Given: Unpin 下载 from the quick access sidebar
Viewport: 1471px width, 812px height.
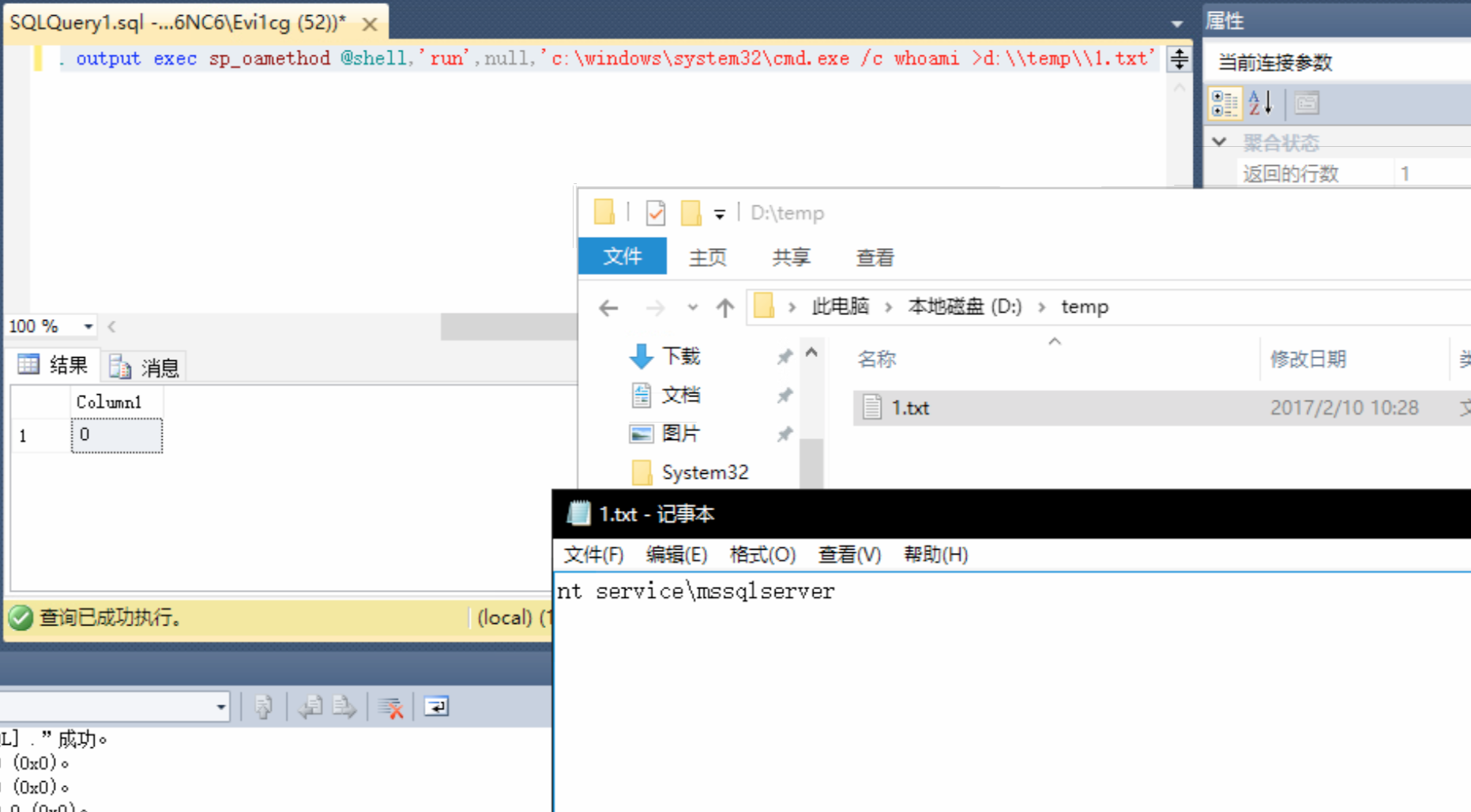Looking at the screenshot, I should point(784,356).
